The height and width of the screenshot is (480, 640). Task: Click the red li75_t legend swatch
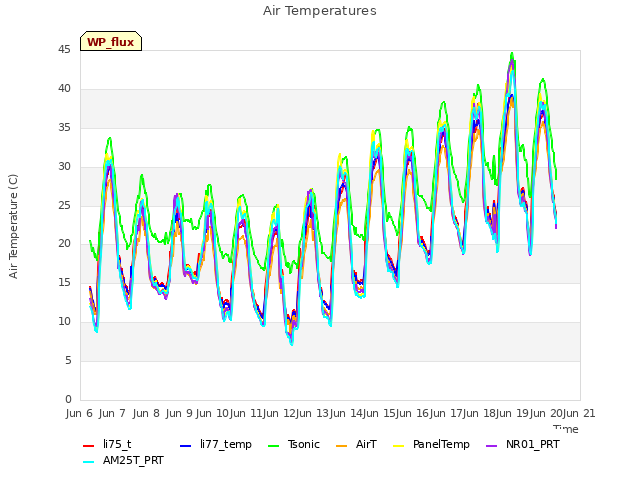click(89, 446)
